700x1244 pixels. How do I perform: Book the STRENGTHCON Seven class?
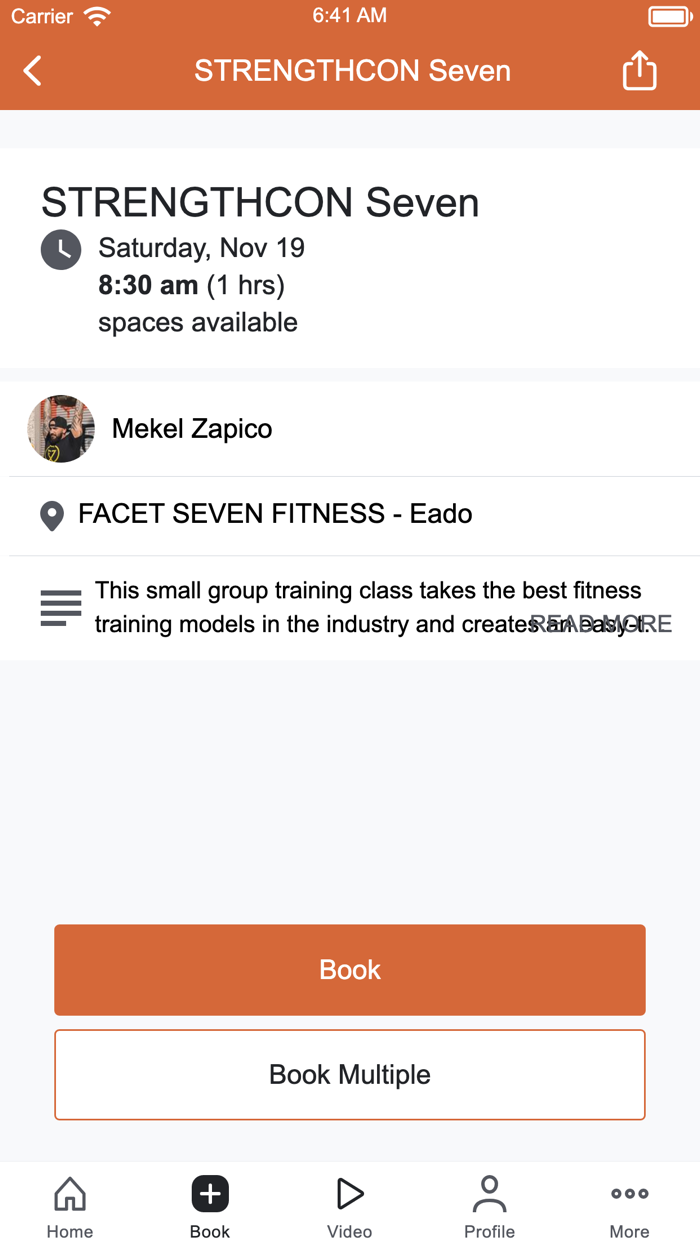pos(349,969)
